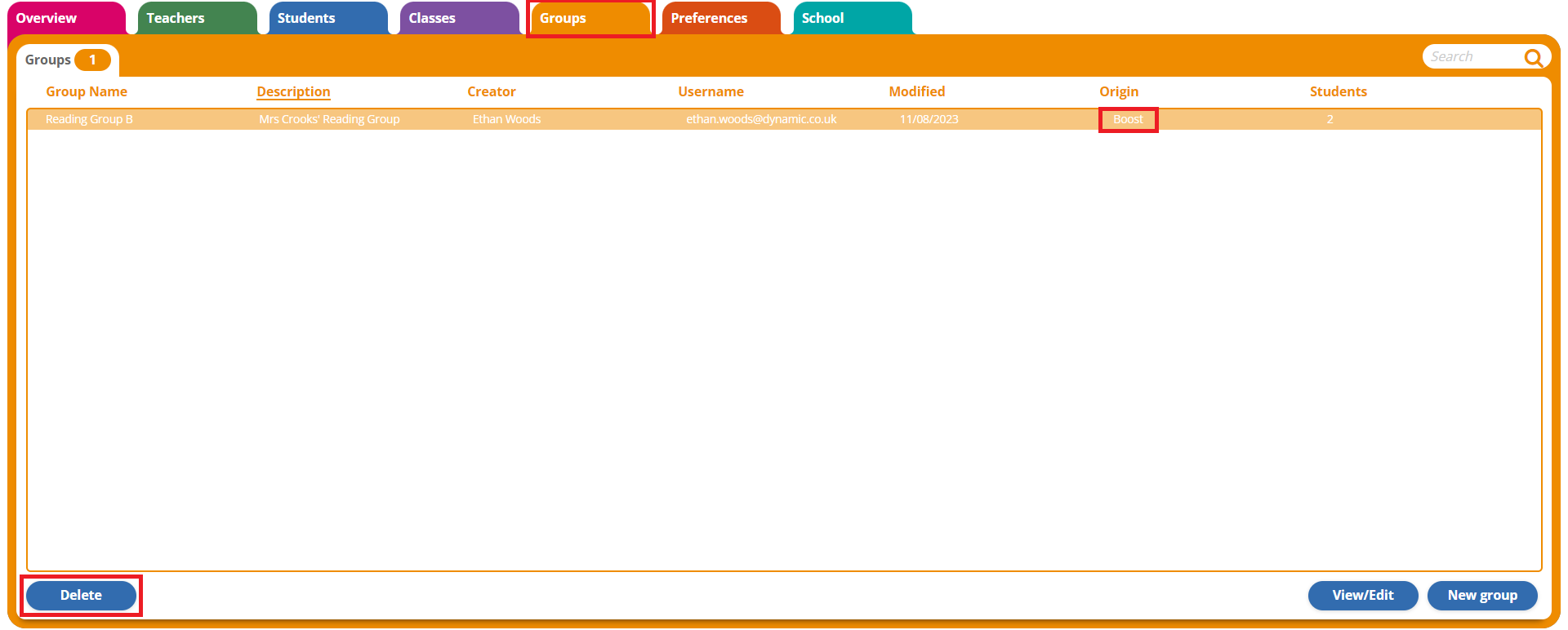Delete the selected group

click(81, 595)
